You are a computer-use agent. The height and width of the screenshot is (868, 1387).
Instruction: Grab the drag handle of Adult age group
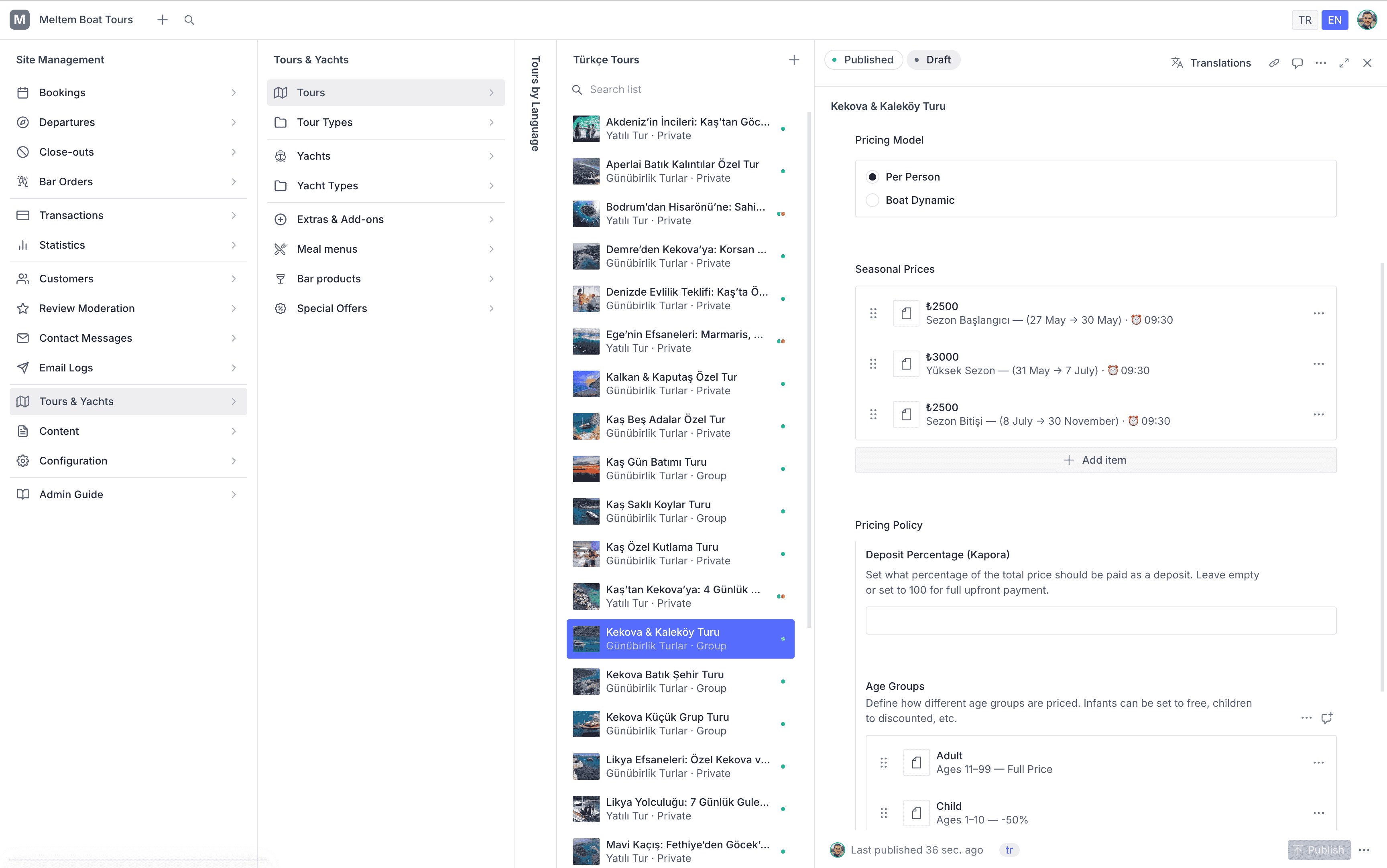(883, 763)
